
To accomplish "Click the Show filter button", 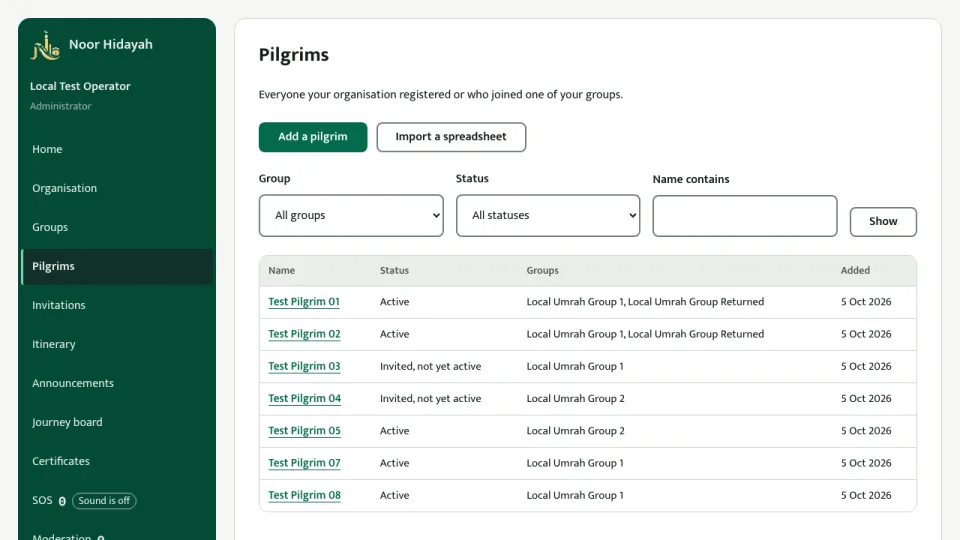I will pos(883,222).
